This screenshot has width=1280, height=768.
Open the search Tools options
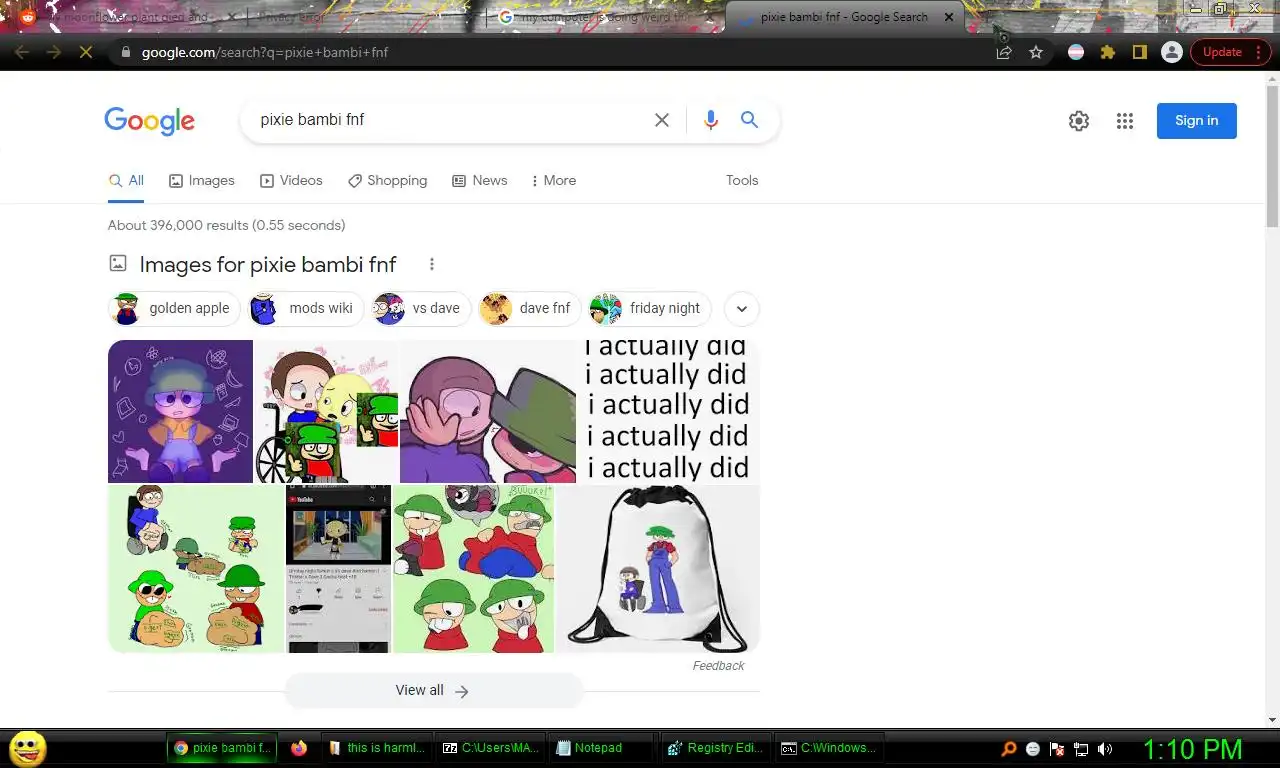pos(742,181)
